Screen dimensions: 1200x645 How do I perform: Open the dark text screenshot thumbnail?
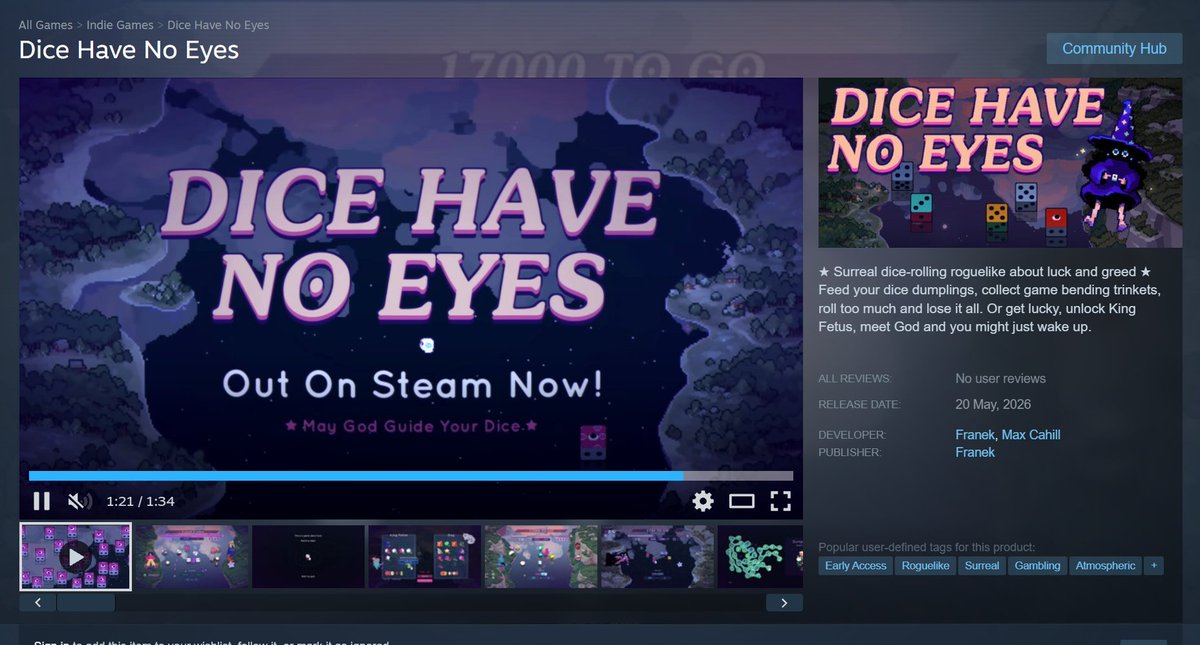click(308, 556)
